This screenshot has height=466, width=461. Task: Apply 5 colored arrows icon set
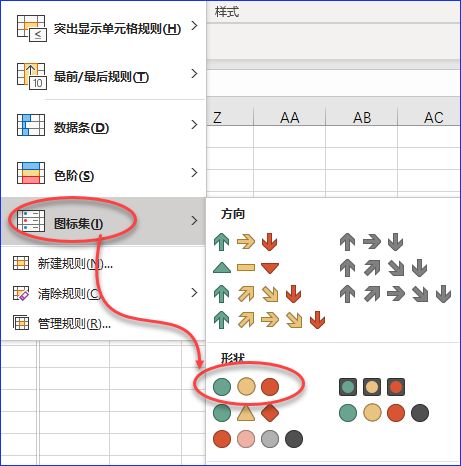269,320
